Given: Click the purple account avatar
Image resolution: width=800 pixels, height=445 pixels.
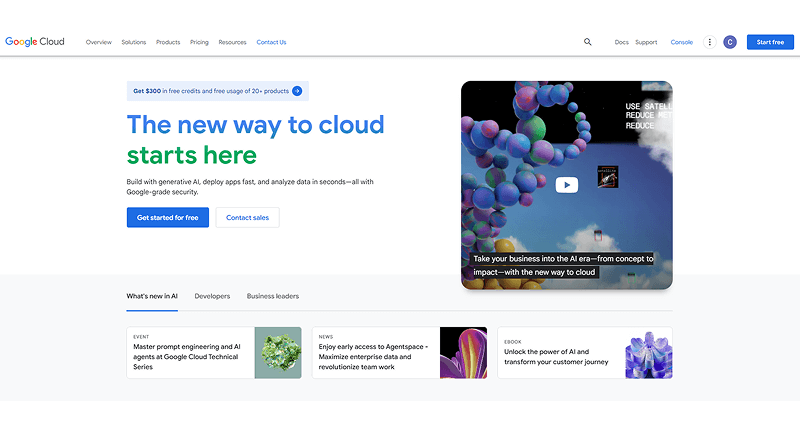Looking at the screenshot, I should coord(730,42).
